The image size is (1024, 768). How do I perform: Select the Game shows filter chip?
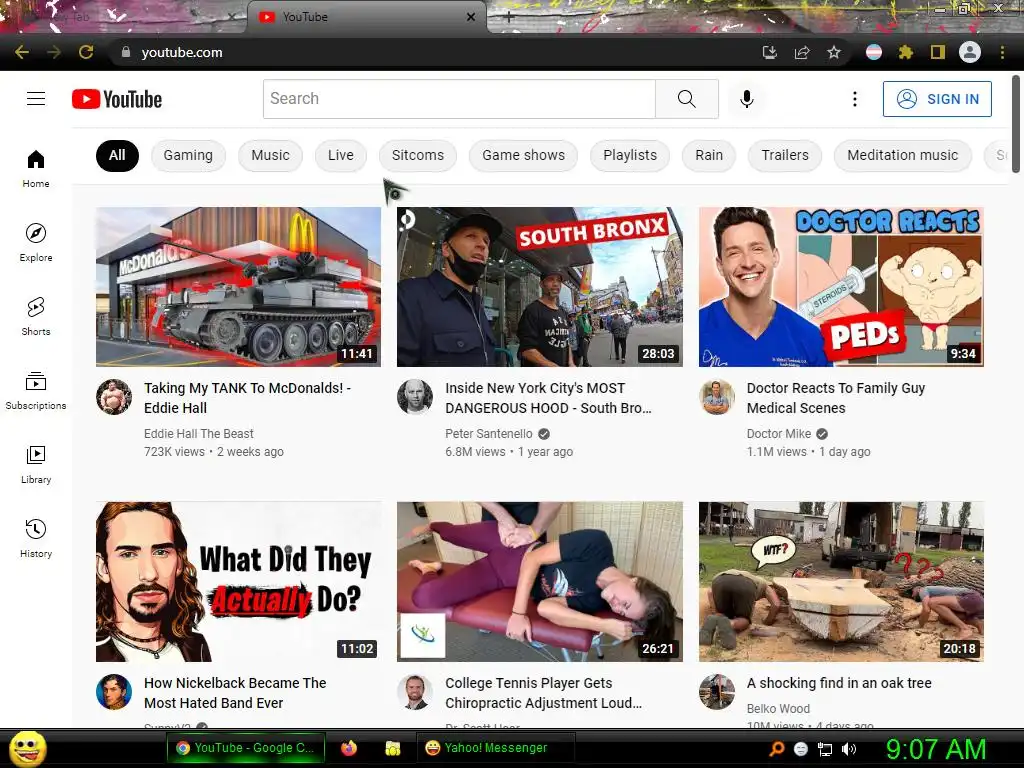(524, 155)
